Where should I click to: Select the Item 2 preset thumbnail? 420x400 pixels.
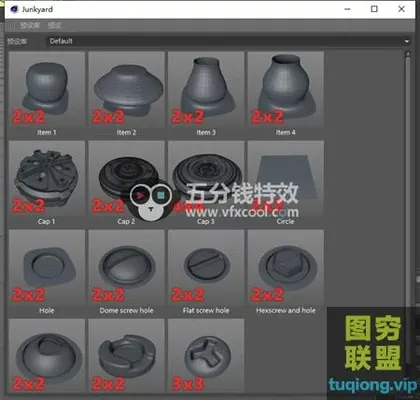(126, 89)
